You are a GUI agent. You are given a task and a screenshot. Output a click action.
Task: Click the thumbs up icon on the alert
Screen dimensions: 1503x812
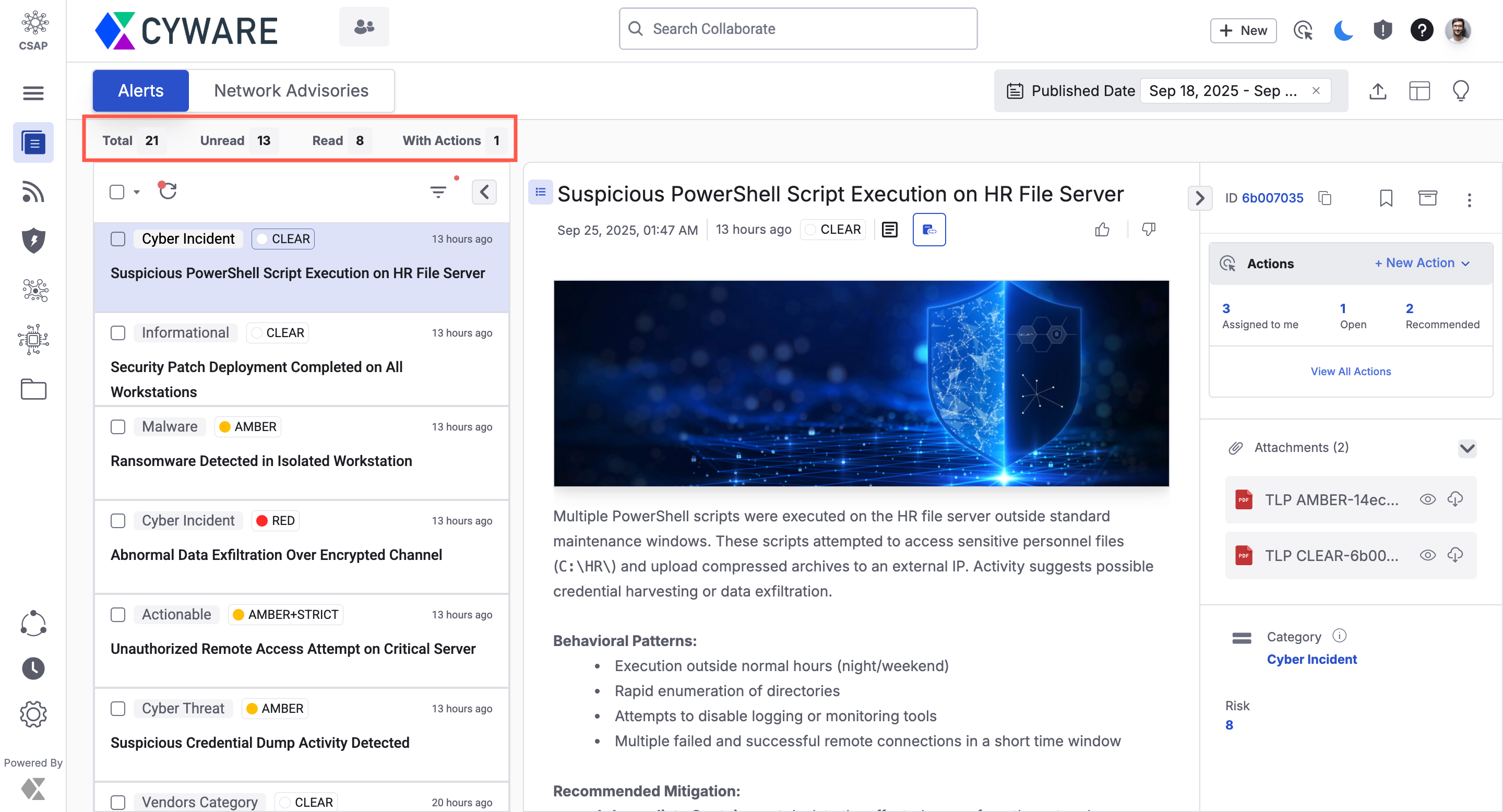point(1102,230)
